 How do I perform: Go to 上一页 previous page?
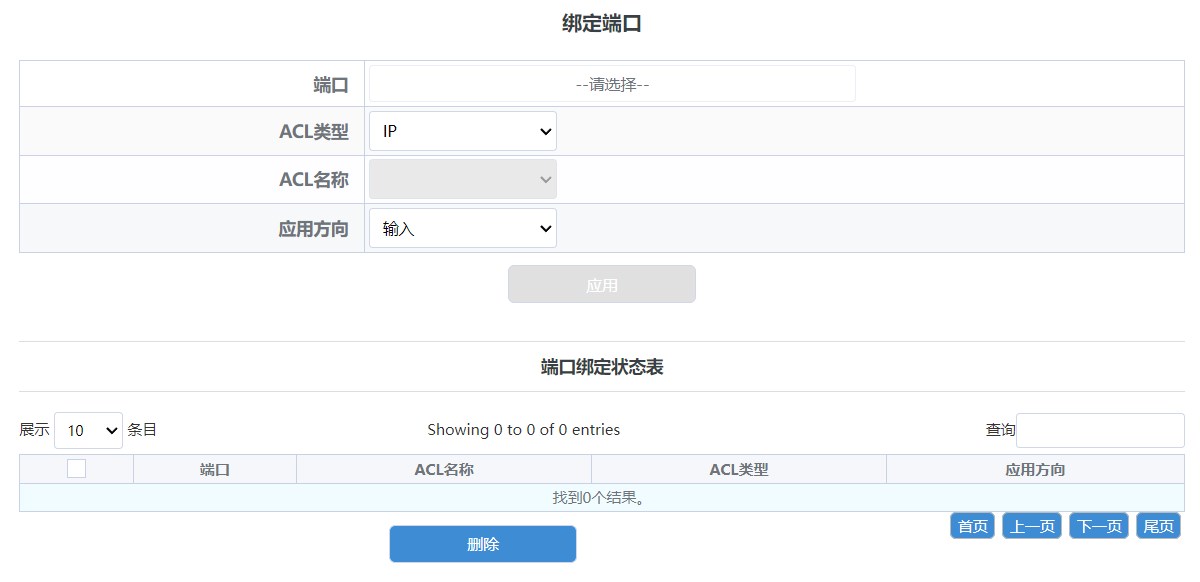coord(1032,526)
